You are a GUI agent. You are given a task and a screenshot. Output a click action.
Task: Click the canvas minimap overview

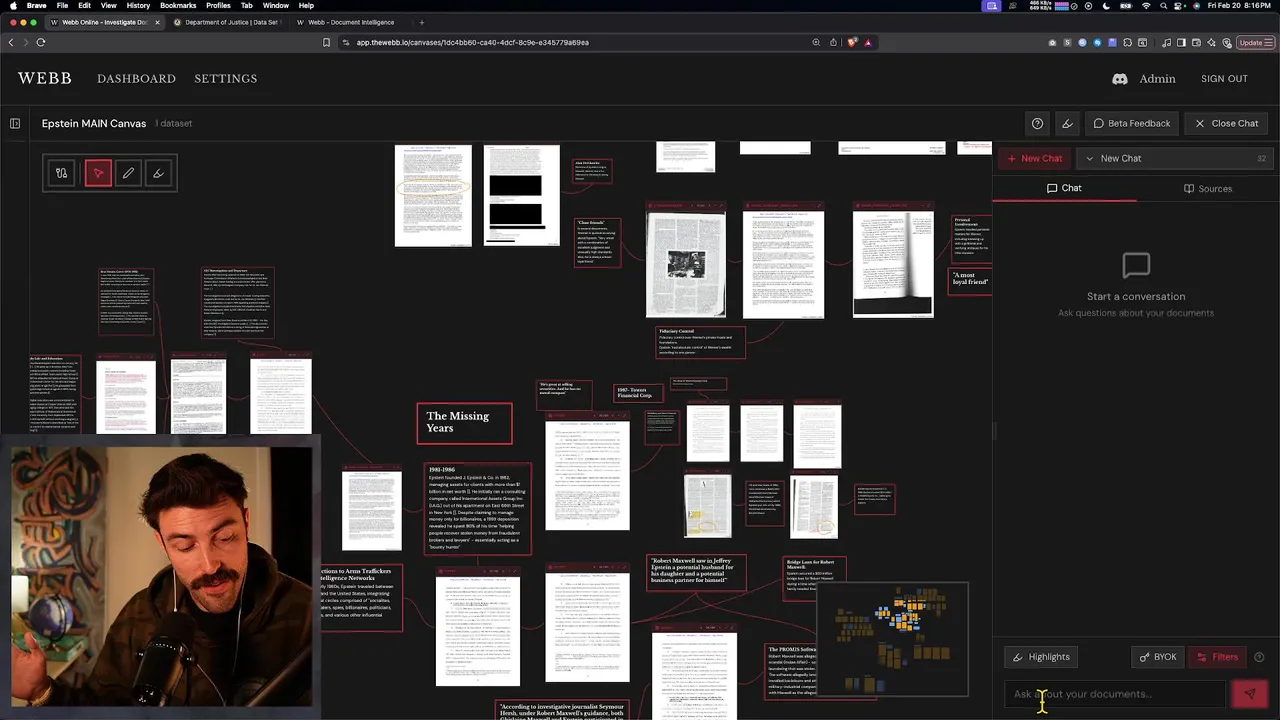[x=893, y=638]
